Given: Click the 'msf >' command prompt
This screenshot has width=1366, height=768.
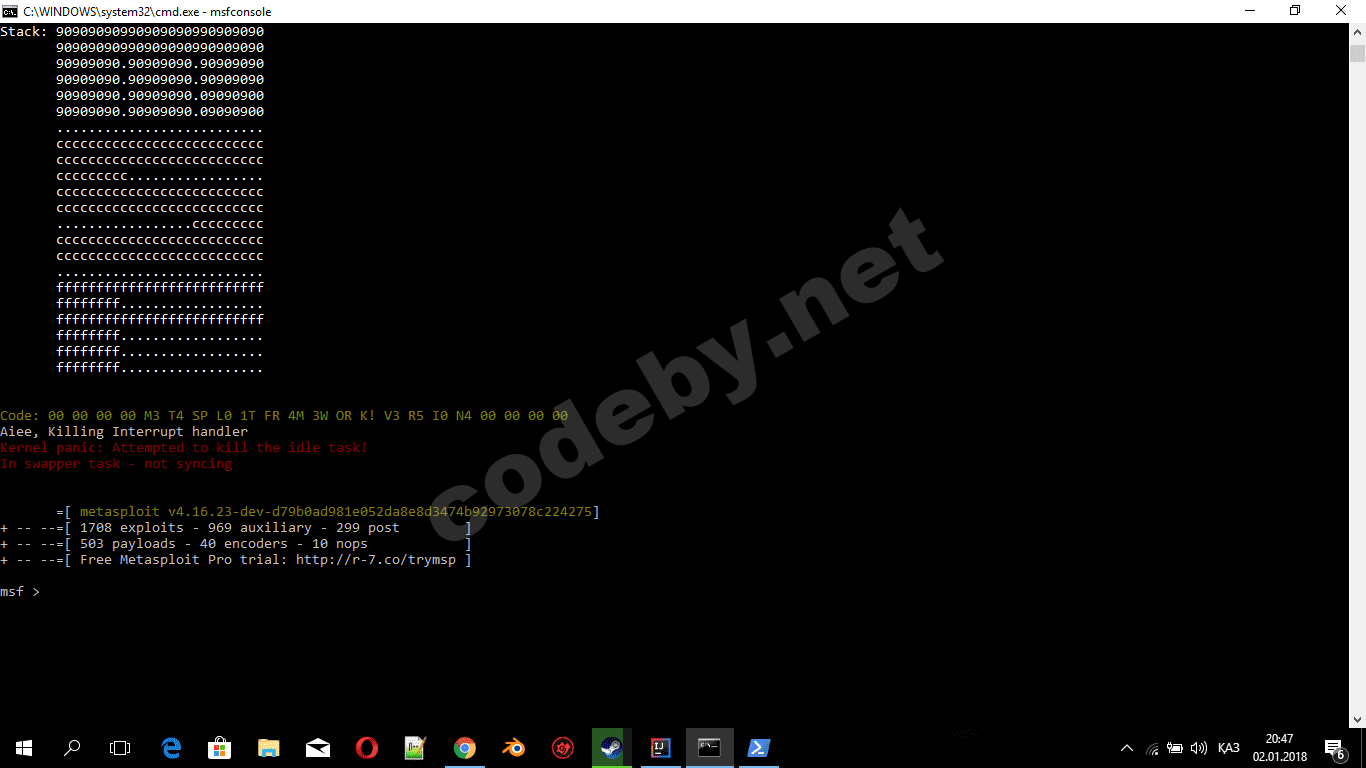Looking at the screenshot, I should [x=20, y=591].
